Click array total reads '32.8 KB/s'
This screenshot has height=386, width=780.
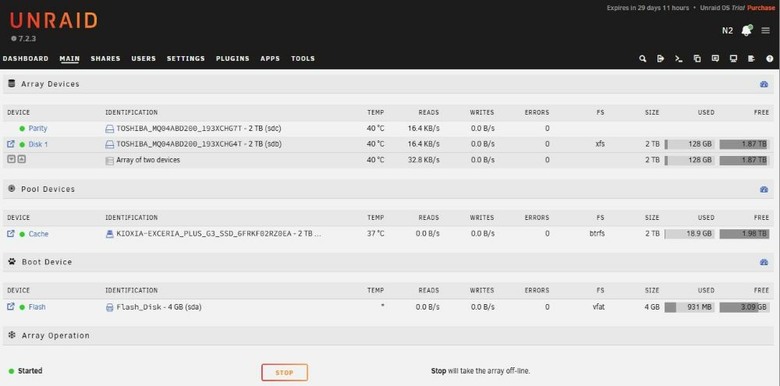[423, 160]
